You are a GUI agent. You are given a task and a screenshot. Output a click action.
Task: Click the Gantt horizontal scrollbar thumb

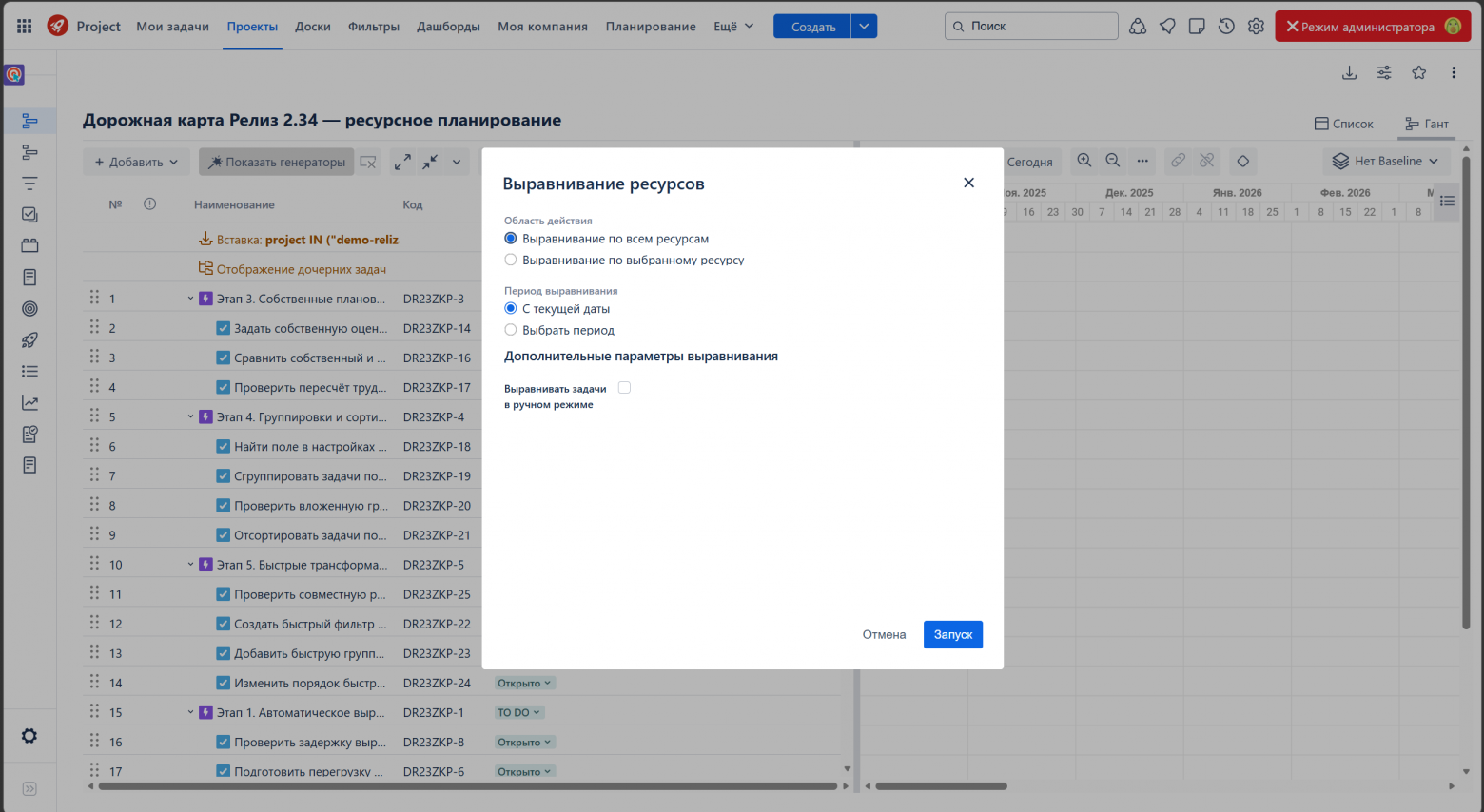tap(941, 786)
